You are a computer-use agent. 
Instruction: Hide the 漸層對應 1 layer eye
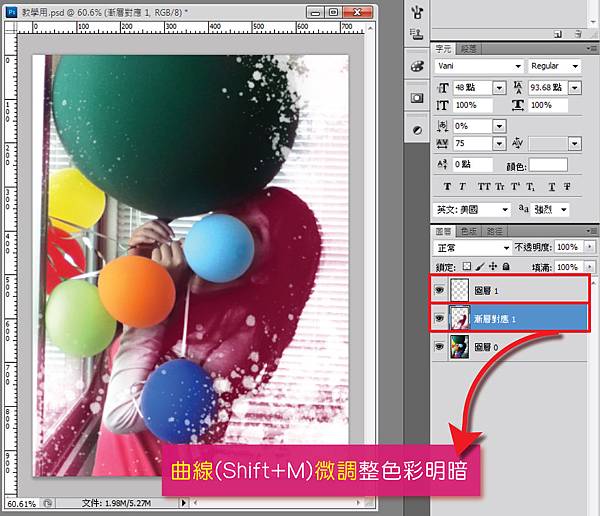[x=439, y=318]
